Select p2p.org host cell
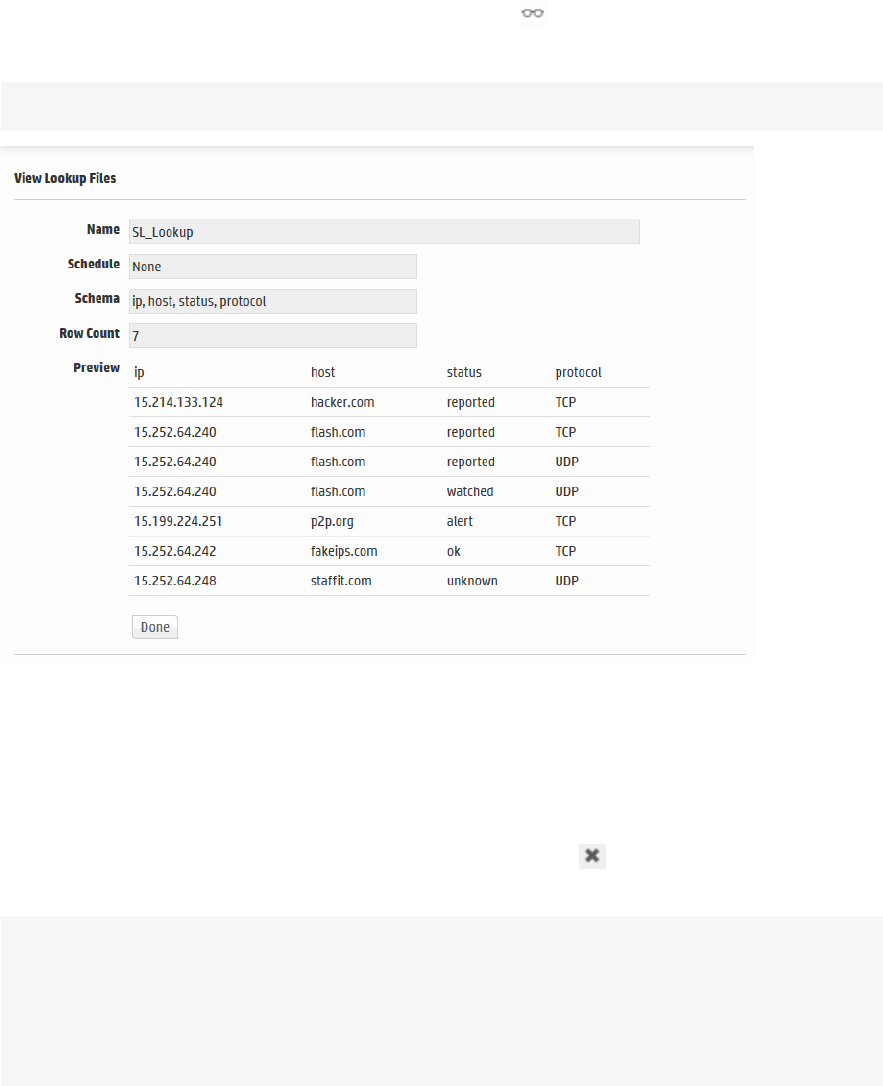 [x=332, y=522]
